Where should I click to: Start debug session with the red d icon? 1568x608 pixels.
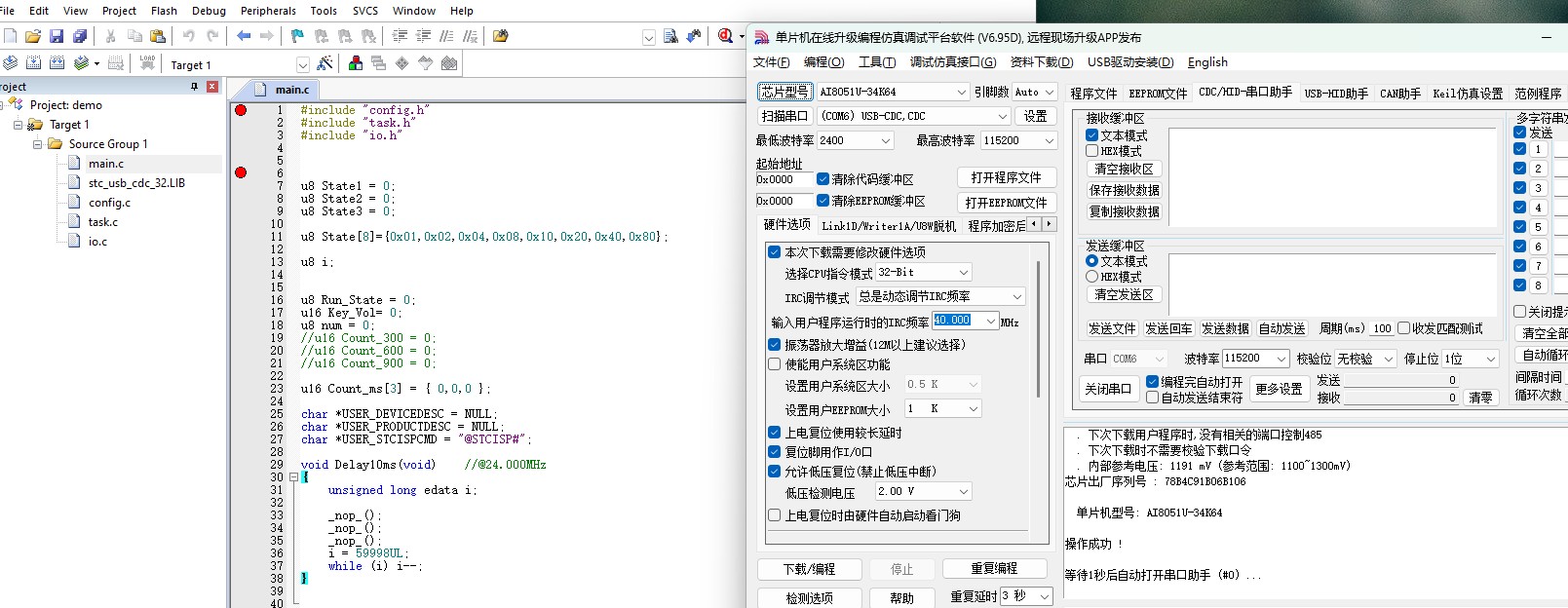(725, 36)
